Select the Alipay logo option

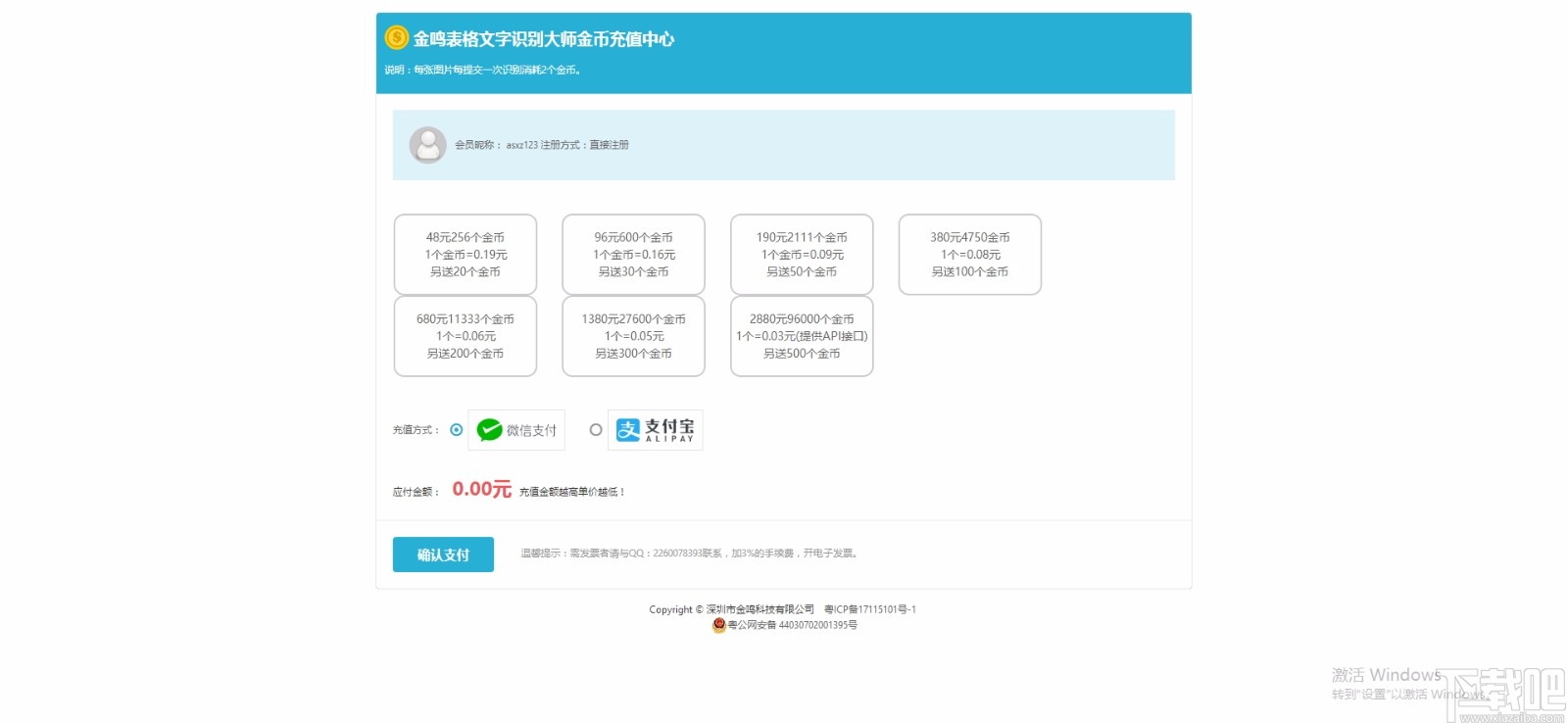coord(655,430)
